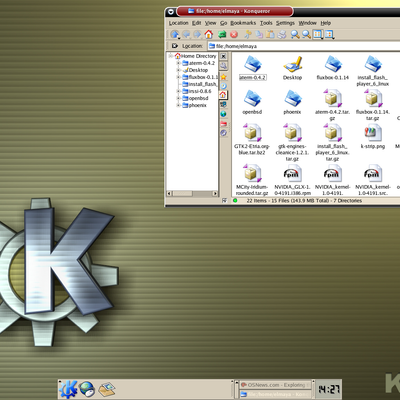
Task: Open the Network sidebar tab
Action: tap(223, 105)
